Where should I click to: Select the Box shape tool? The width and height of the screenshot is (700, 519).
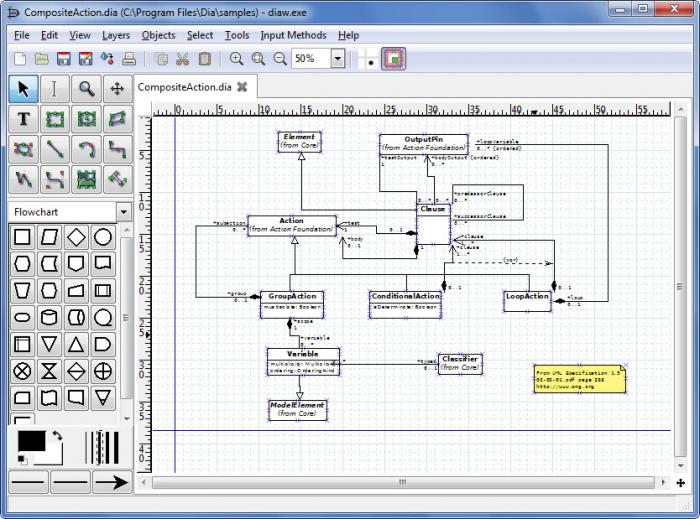click(55, 119)
